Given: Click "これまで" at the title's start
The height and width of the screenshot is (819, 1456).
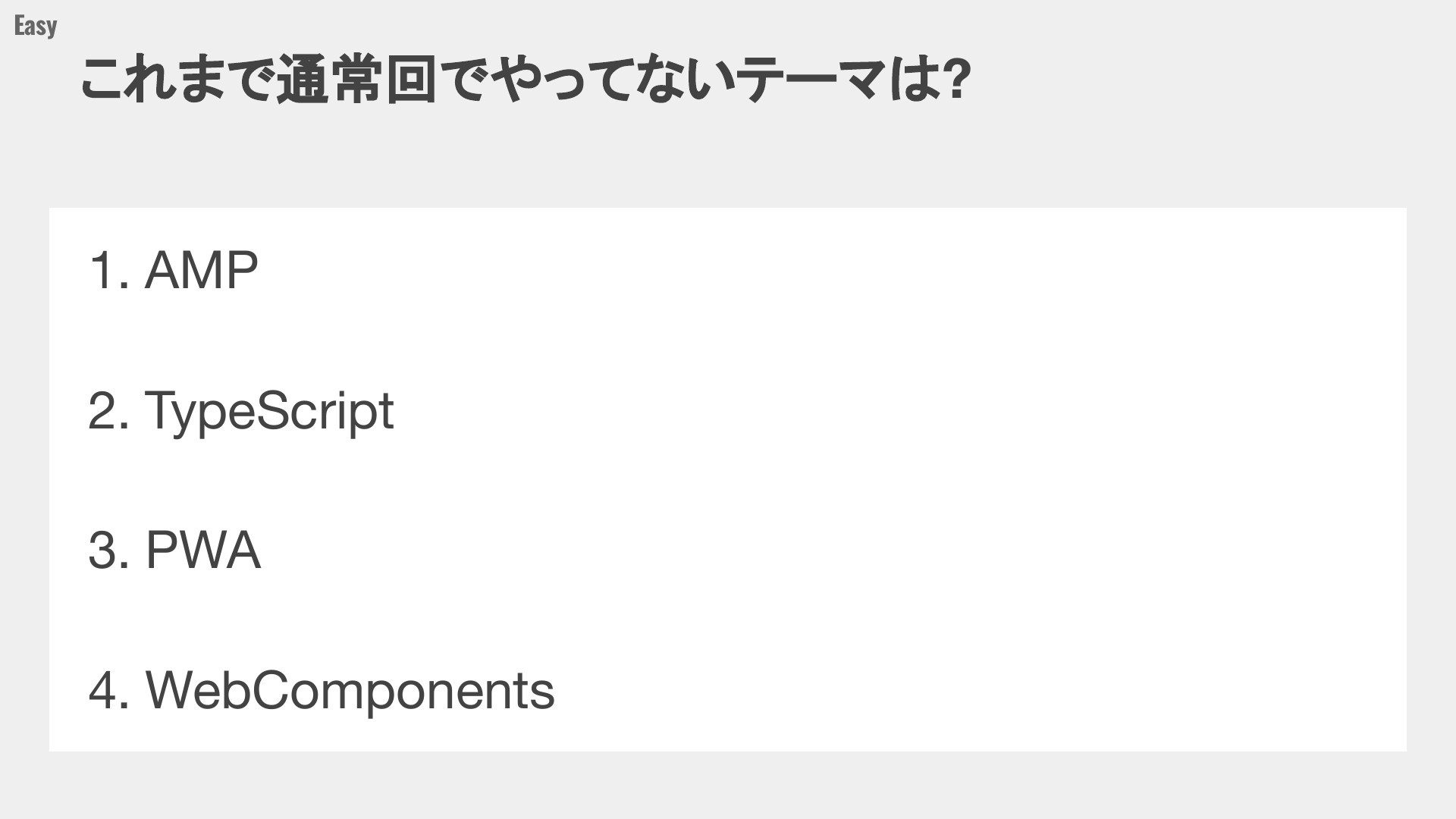Looking at the screenshot, I should 178,79.
